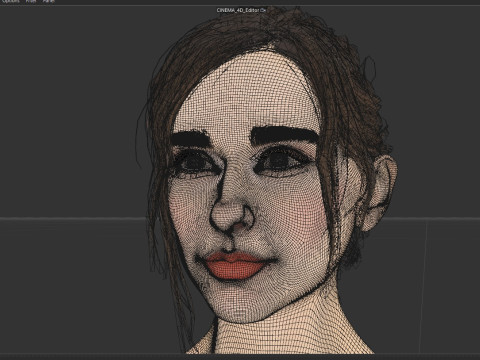The height and width of the screenshot is (360, 480).
Task: Click the forehead mesh polygons
Action: coord(247,93)
